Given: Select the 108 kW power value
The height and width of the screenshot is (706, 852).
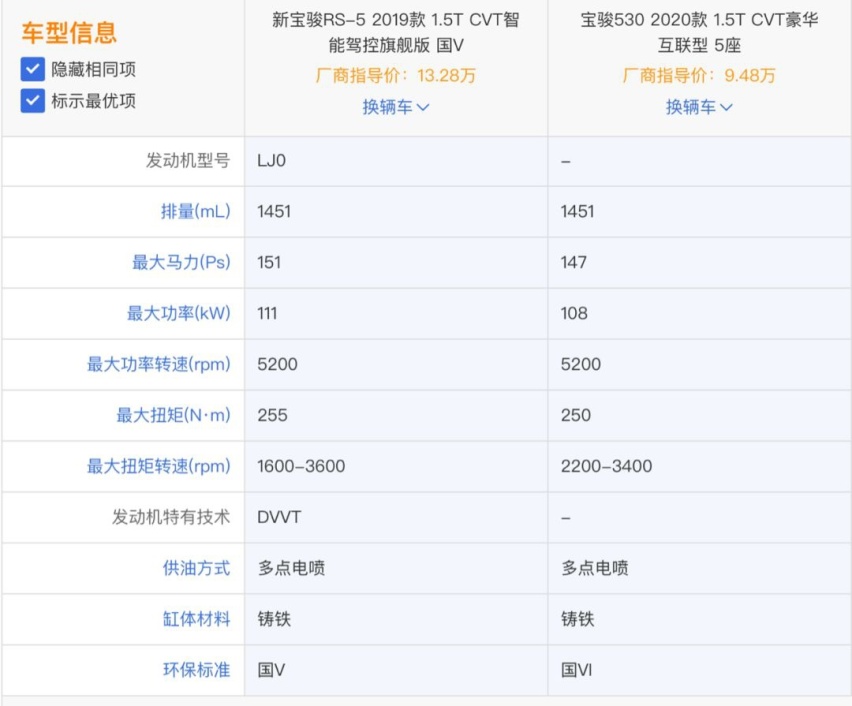Looking at the screenshot, I should [x=574, y=314].
